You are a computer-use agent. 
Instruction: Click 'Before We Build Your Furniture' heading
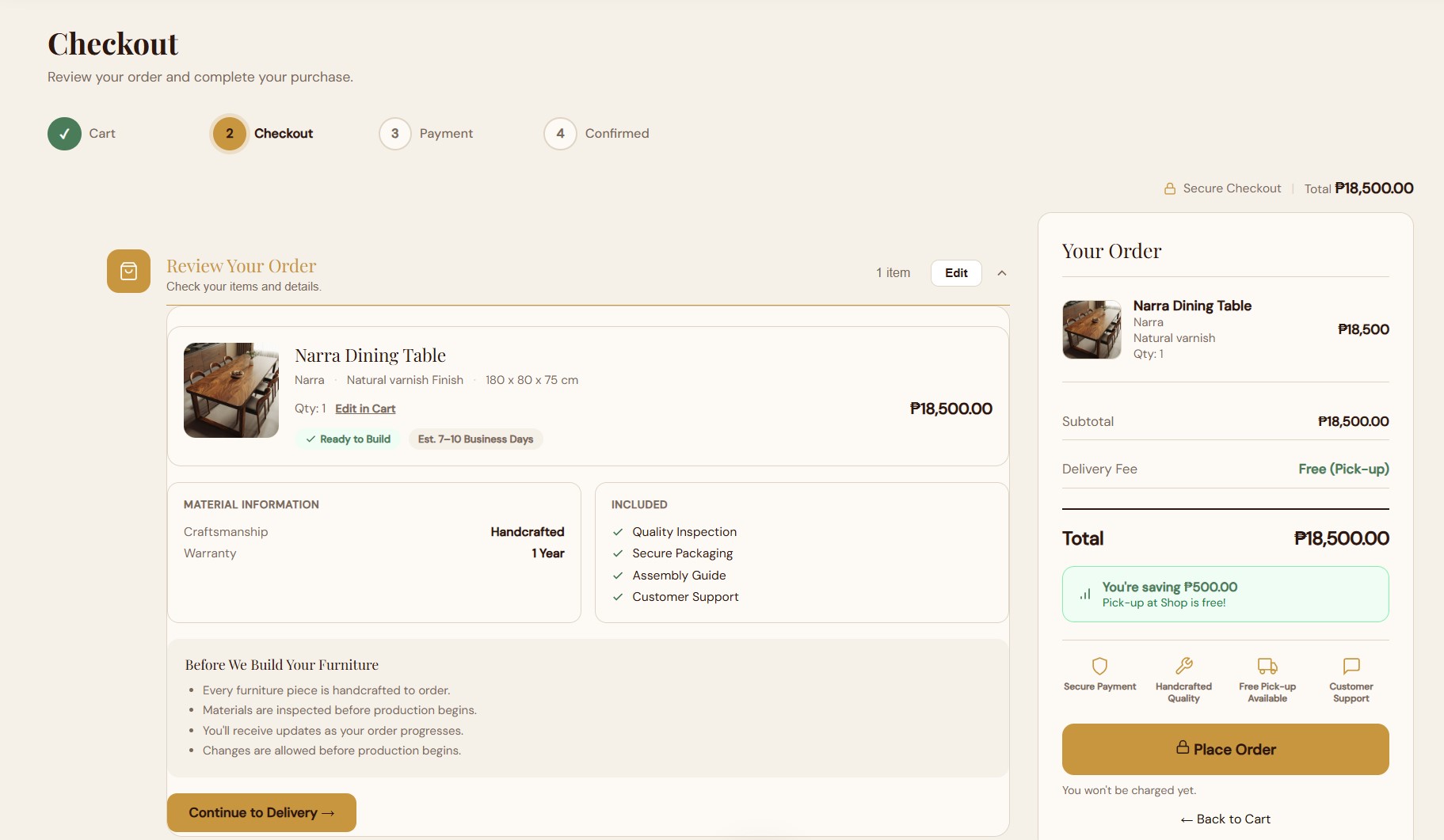(x=282, y=665)
